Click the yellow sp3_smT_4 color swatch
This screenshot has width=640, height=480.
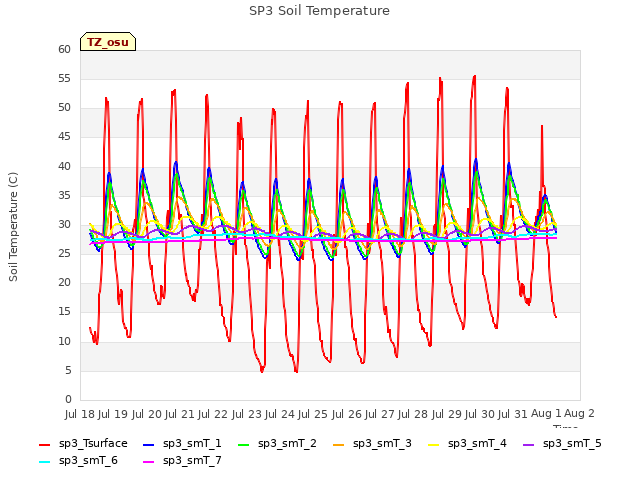click(434, 444)
